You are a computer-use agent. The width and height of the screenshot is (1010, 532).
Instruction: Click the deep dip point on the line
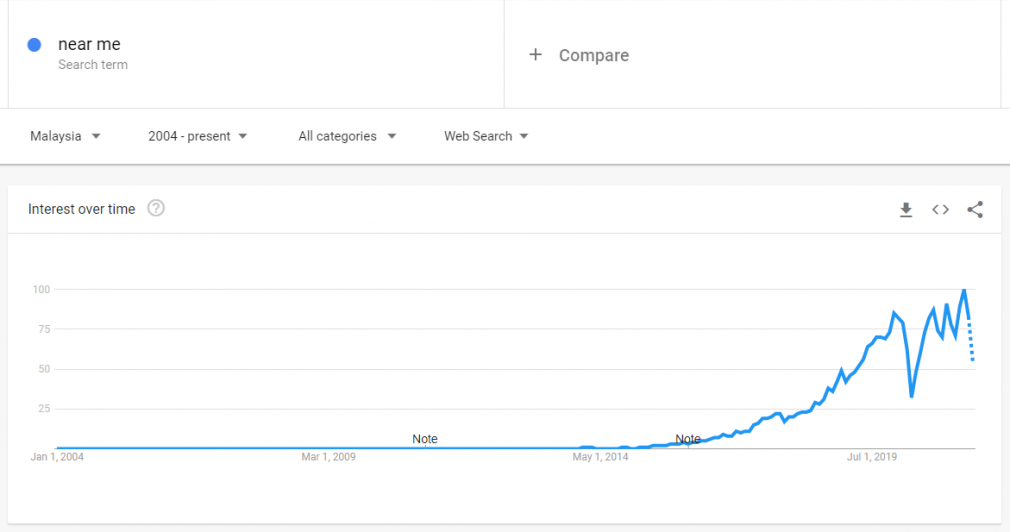pos(911,395)
